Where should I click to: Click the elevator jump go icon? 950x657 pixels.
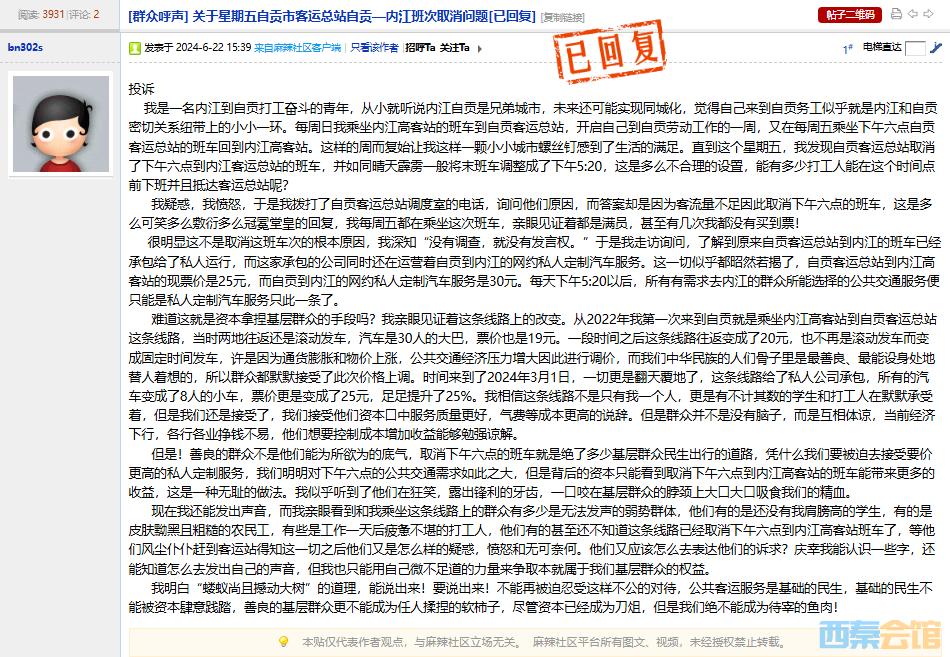pos(934,47)
